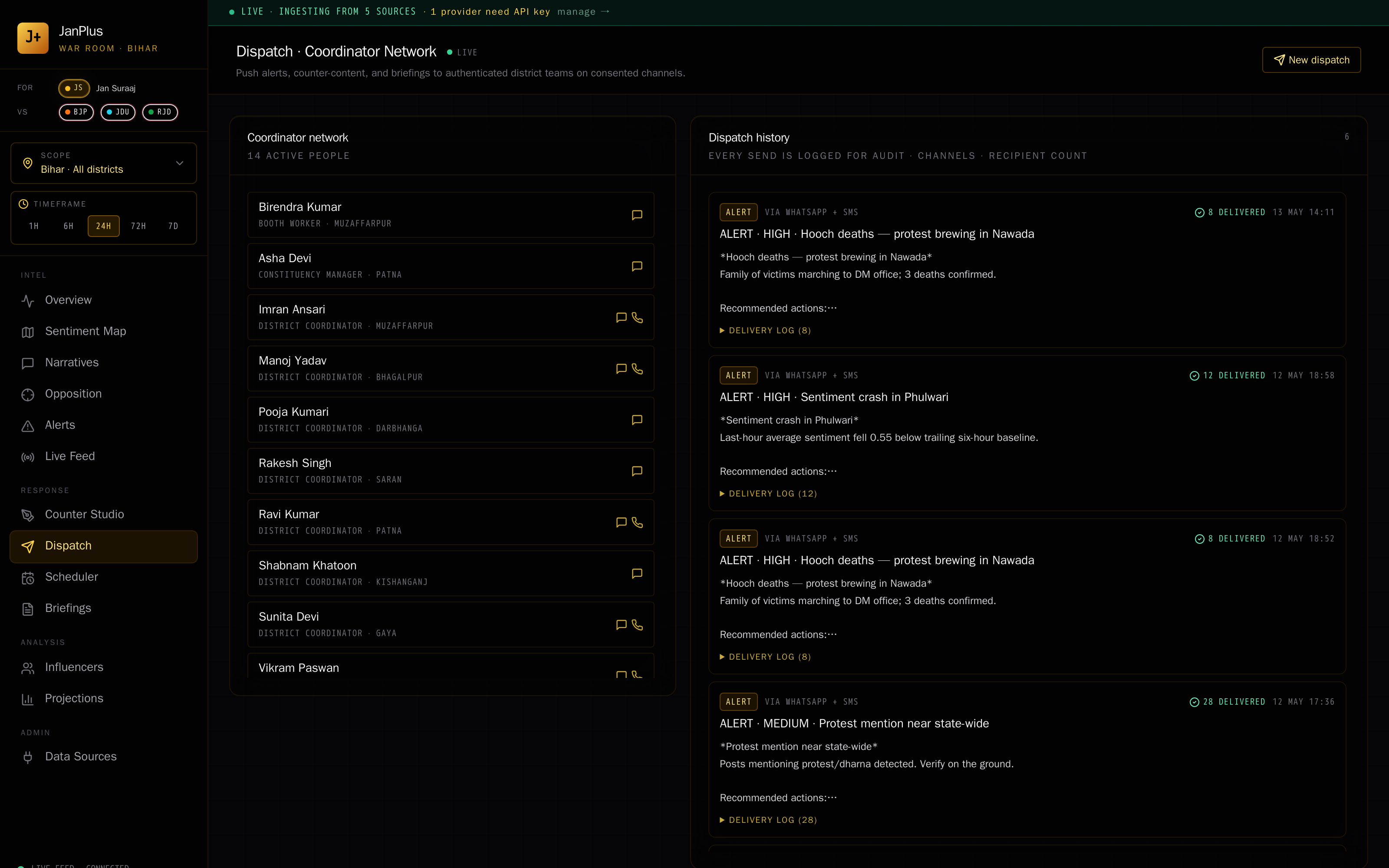This screenshot has width=1389, height=868.
Task: Go to Briefings
Action: pyautogui.click(x=103, y=608)
